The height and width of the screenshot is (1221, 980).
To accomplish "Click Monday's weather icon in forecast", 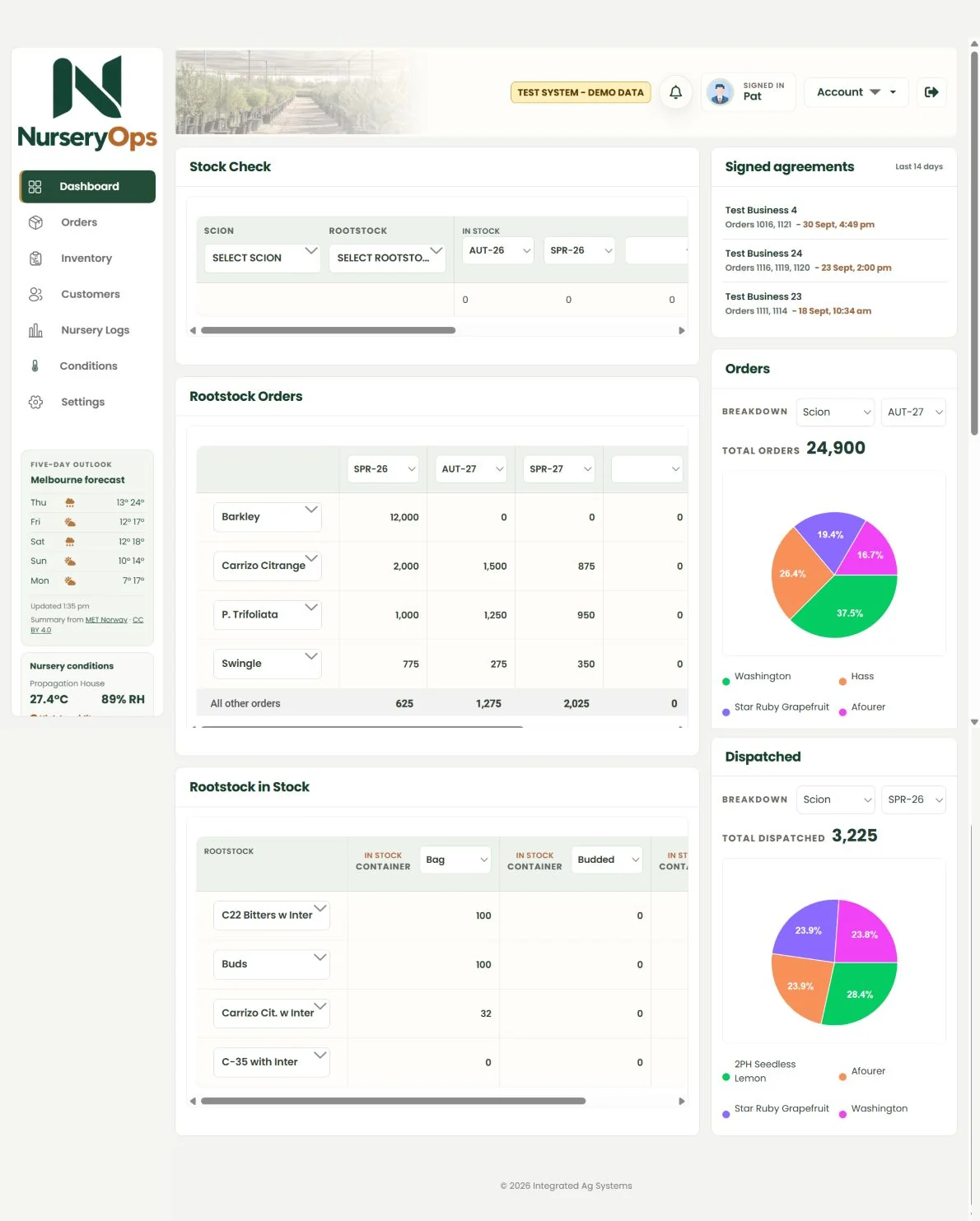I will pyautogui.click(x=70, y=580).
